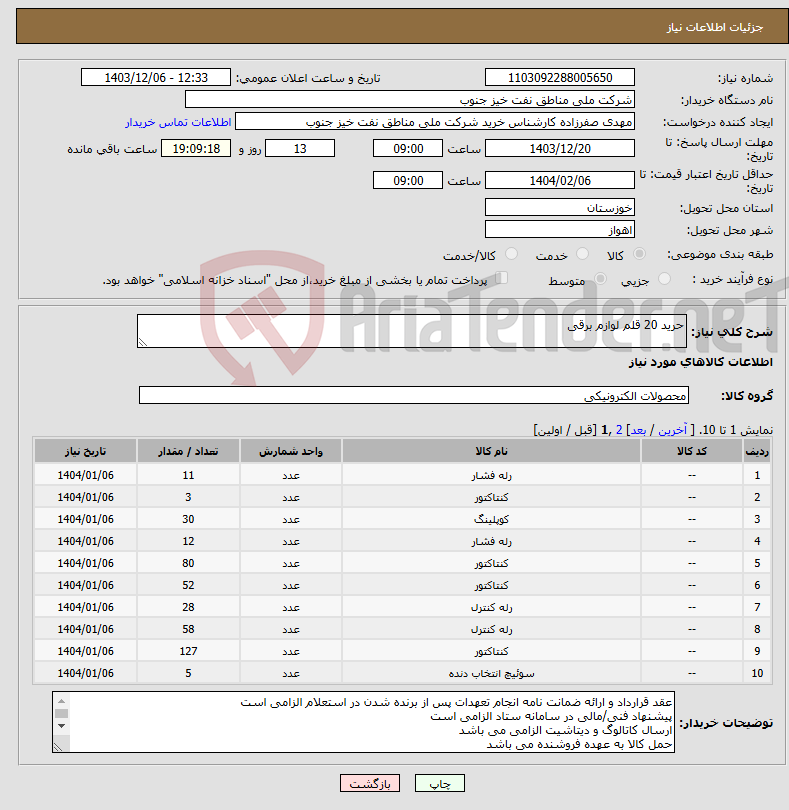789x810 pixels.
Task: Select the خدمت radio button
Action: [582, 254]
